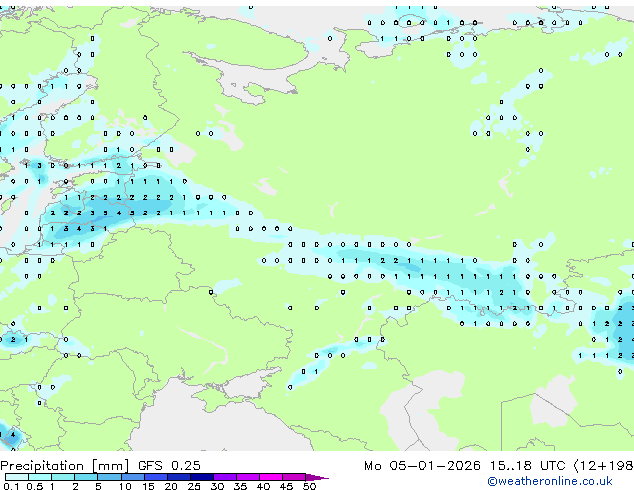Pick the 10–15 mm blue legend swatch
634x490 pixels.
click(x=132, y=477)
